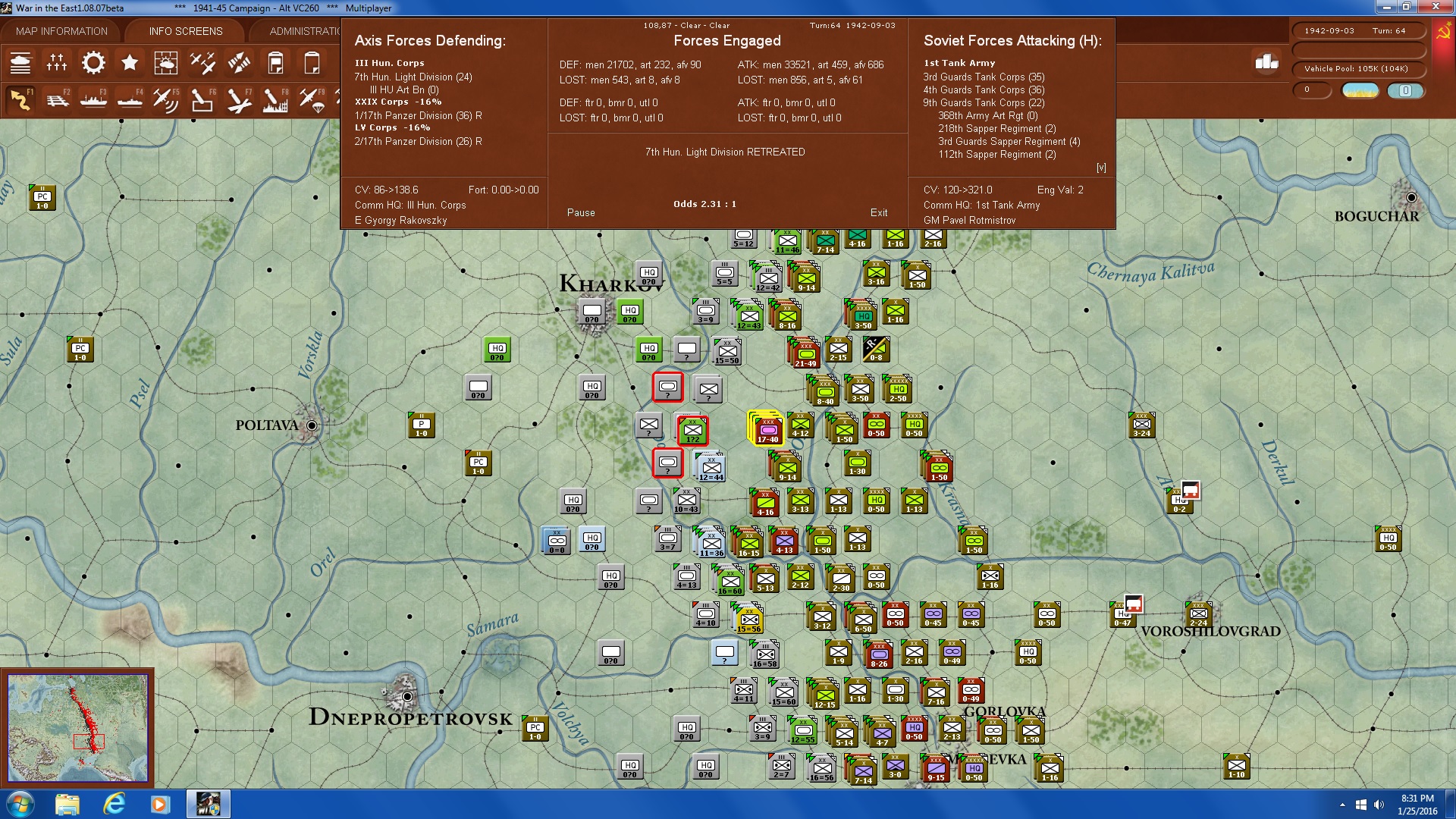Expand attacker list with [v] arrow
The height and width of the screenshot is (819, 1456).
1101,168
